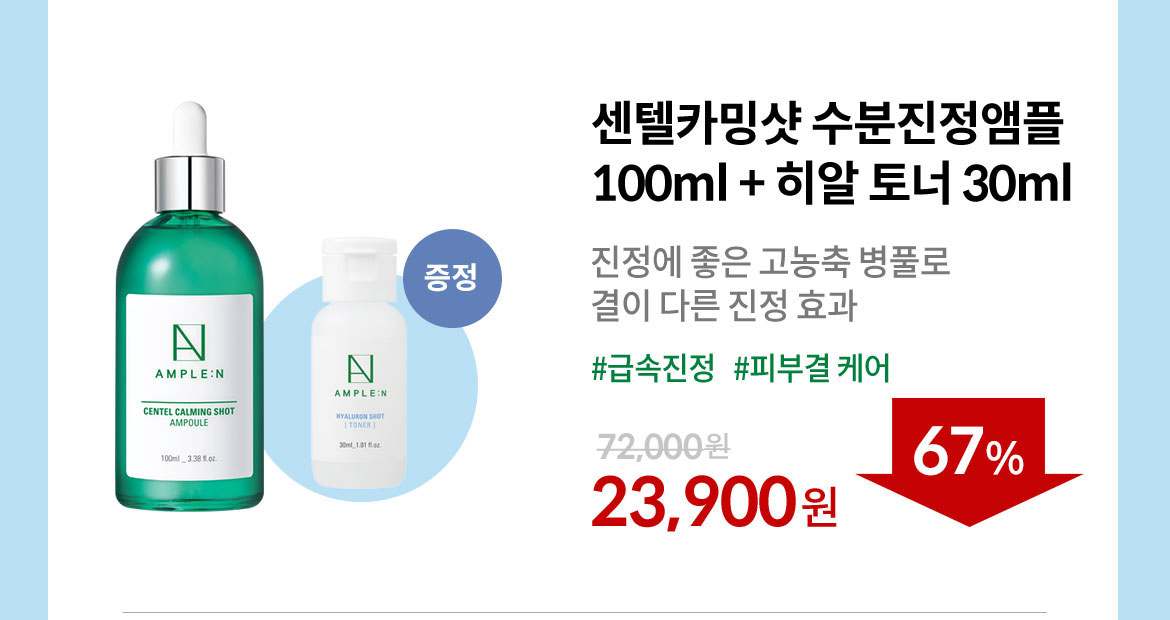Click the HYALURON SHOT TONER label text
Screen dimensions: 1170x620
(x=360, y=420)
